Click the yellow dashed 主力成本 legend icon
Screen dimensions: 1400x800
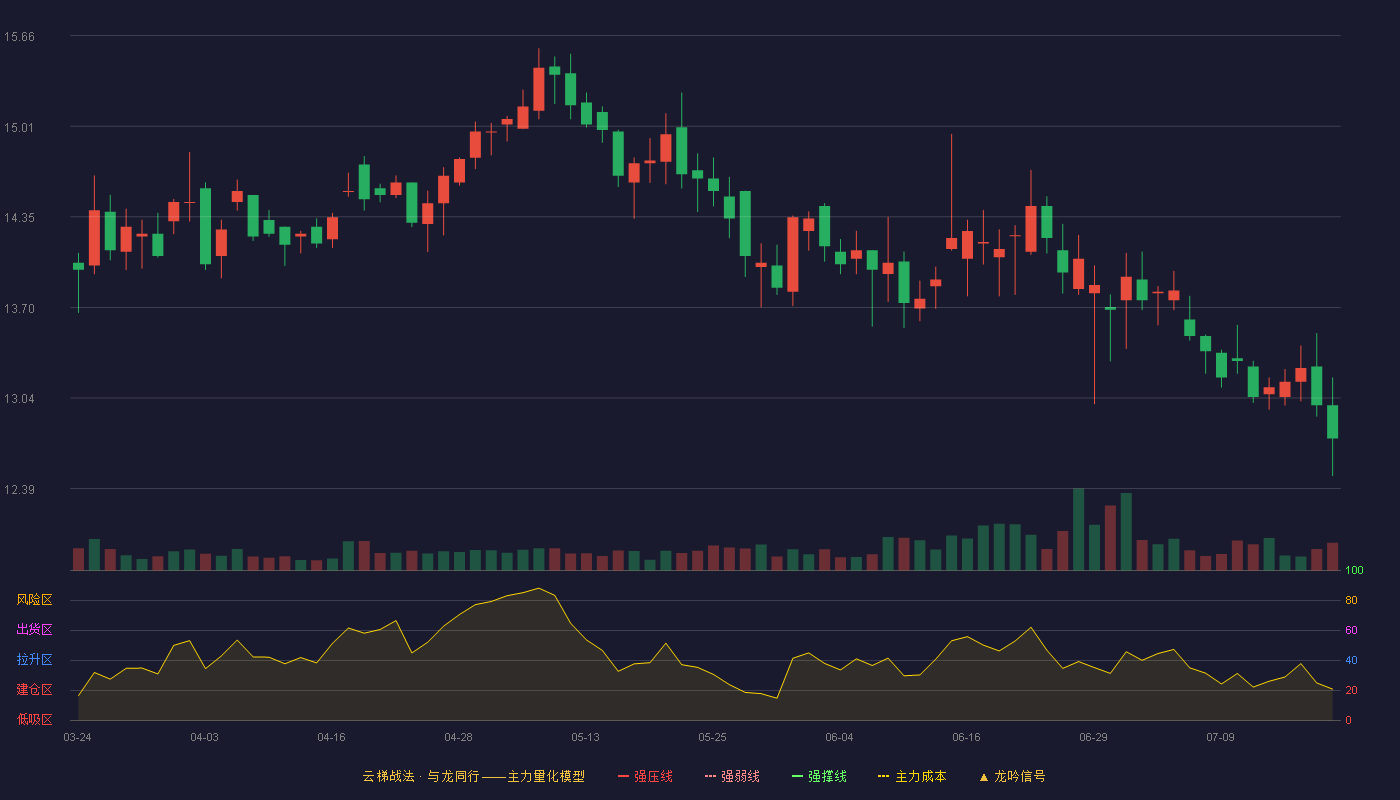pyautogui.click(x=884, y=776)
